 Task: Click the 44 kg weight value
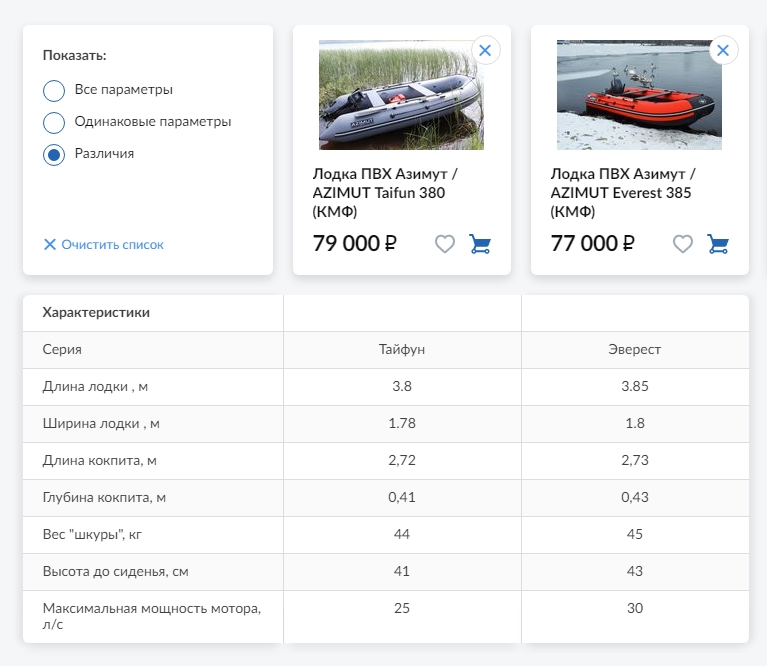click(x=402, y=534)
